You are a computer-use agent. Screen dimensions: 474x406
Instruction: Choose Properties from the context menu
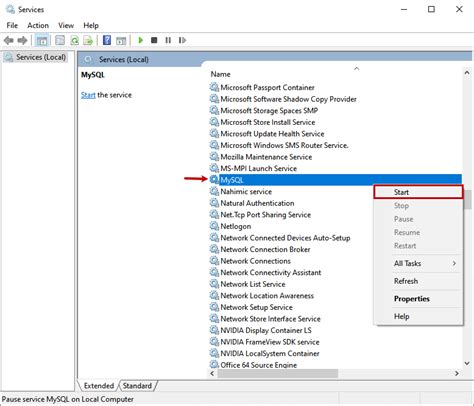click(x=418, y=299)
